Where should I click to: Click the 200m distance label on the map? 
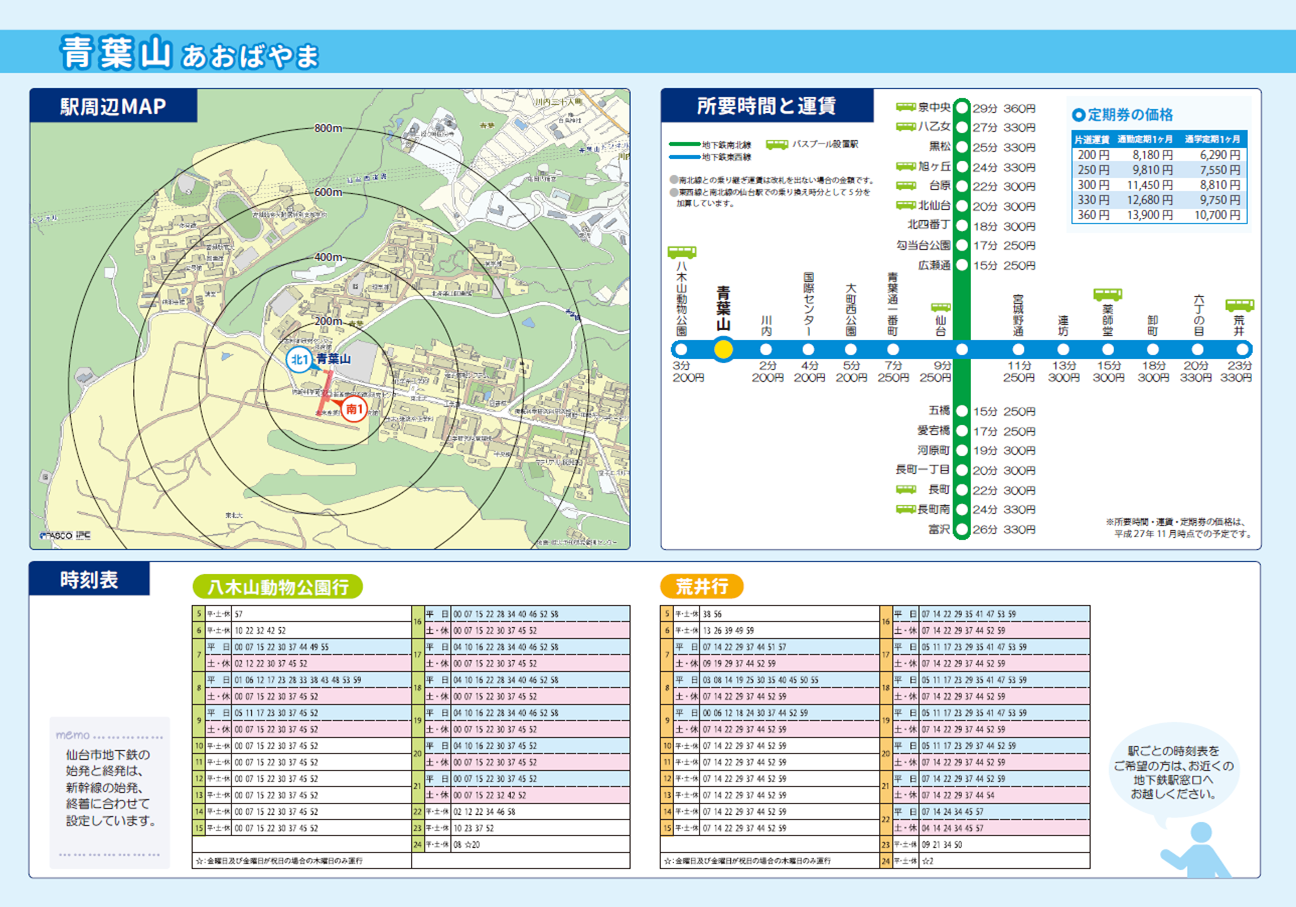pos(328,321)
